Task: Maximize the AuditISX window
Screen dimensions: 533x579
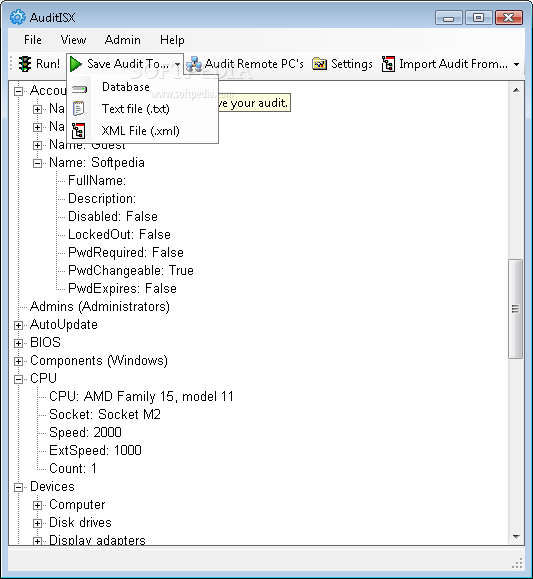Action: 479,17
